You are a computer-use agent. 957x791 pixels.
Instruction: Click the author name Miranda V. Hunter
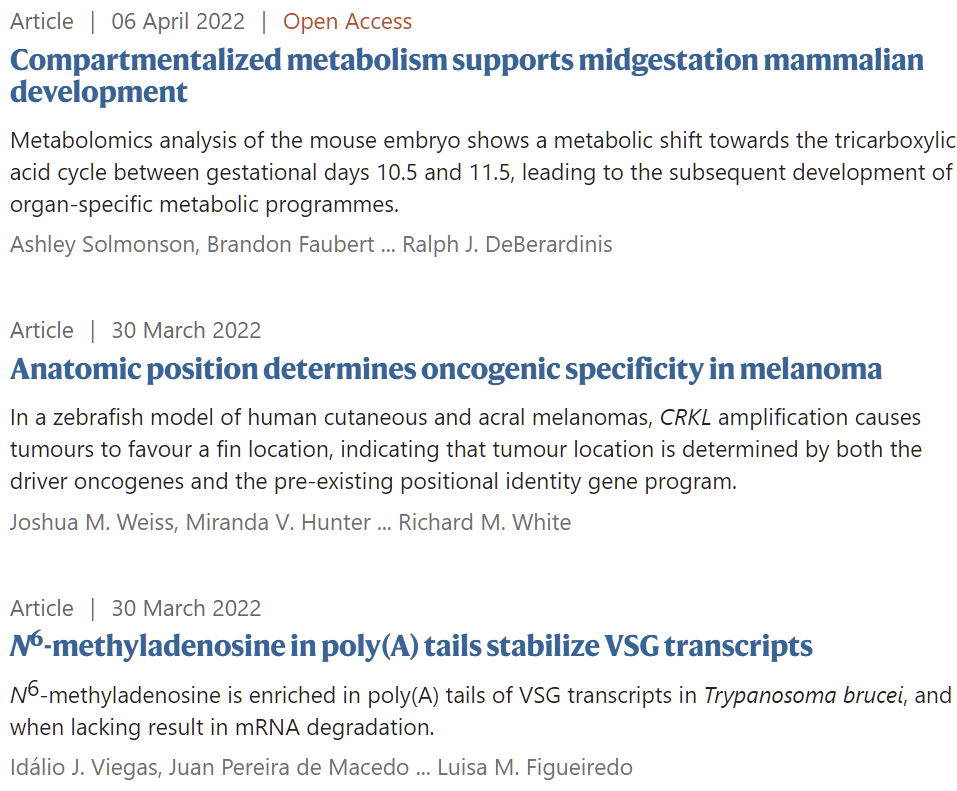pyautogui.click(x=278, y=522)
